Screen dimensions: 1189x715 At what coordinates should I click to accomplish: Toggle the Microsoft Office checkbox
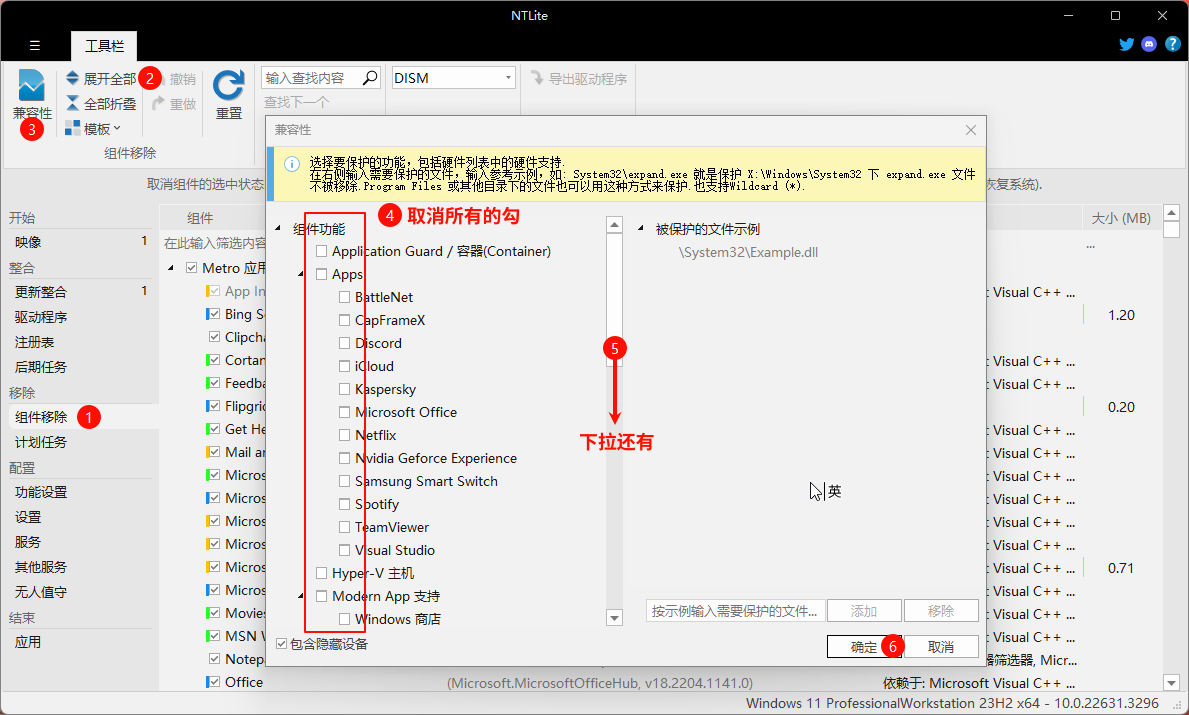point(344,412)
